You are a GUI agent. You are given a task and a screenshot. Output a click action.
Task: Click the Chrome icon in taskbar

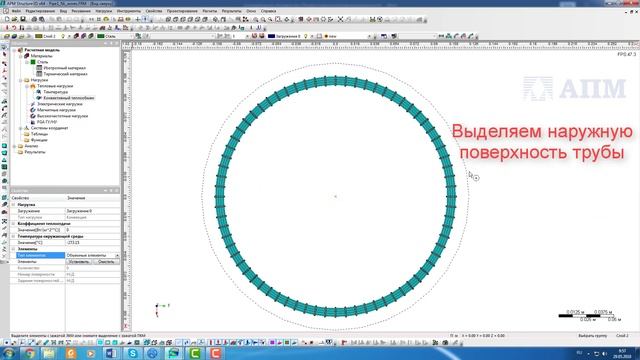[x=29, y=353]
